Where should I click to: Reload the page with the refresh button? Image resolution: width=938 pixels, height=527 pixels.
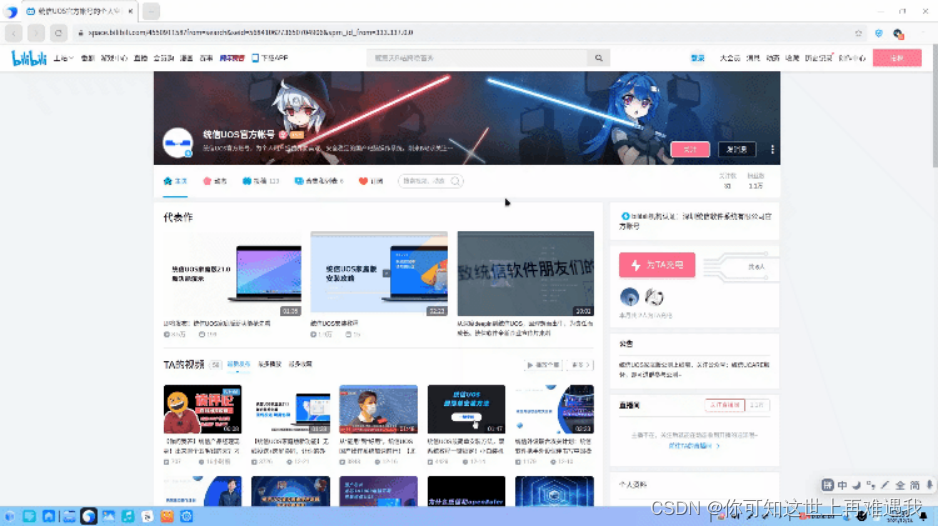pos(58,33)
